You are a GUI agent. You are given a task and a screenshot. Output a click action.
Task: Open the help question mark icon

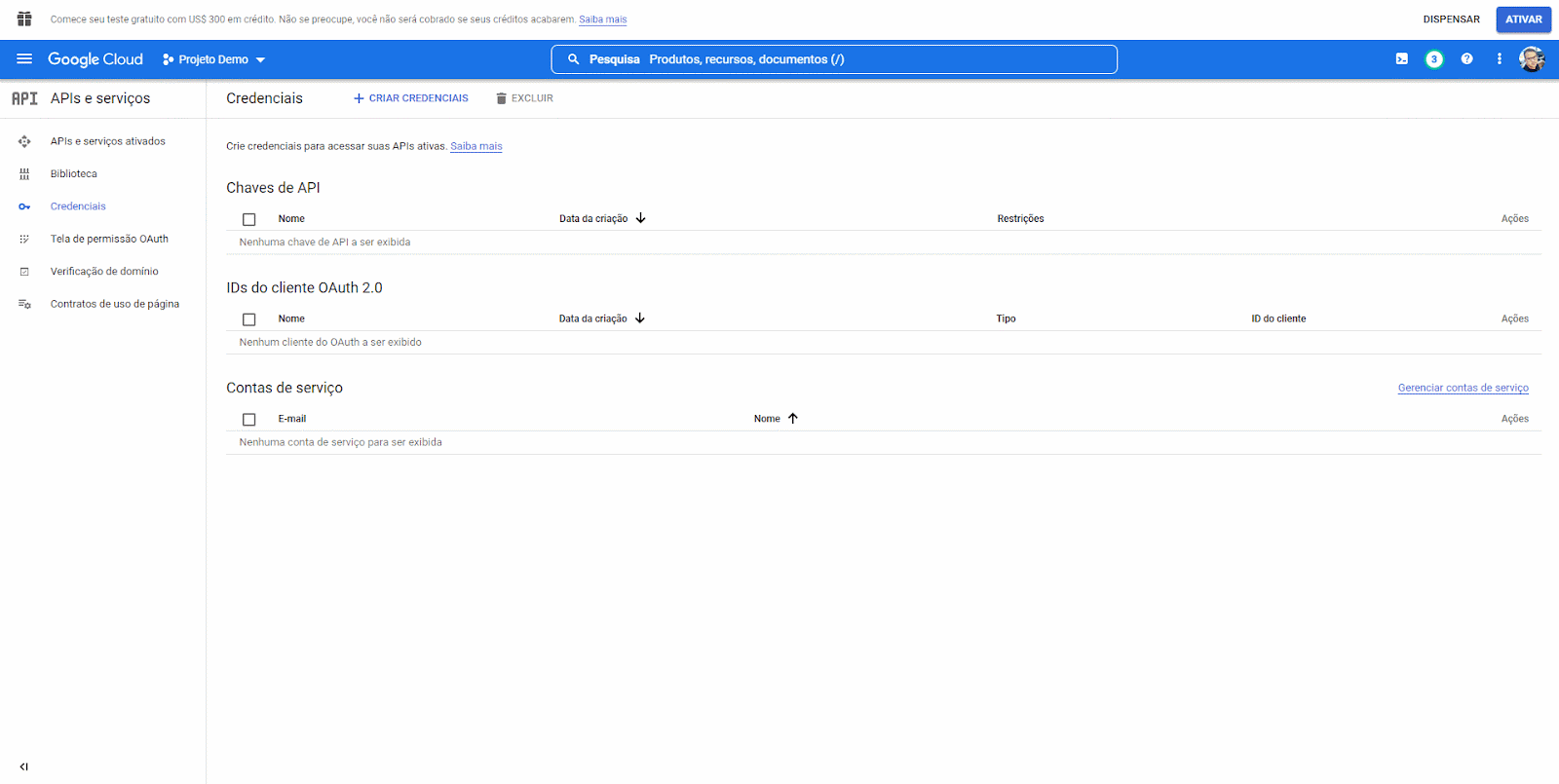1466,59
